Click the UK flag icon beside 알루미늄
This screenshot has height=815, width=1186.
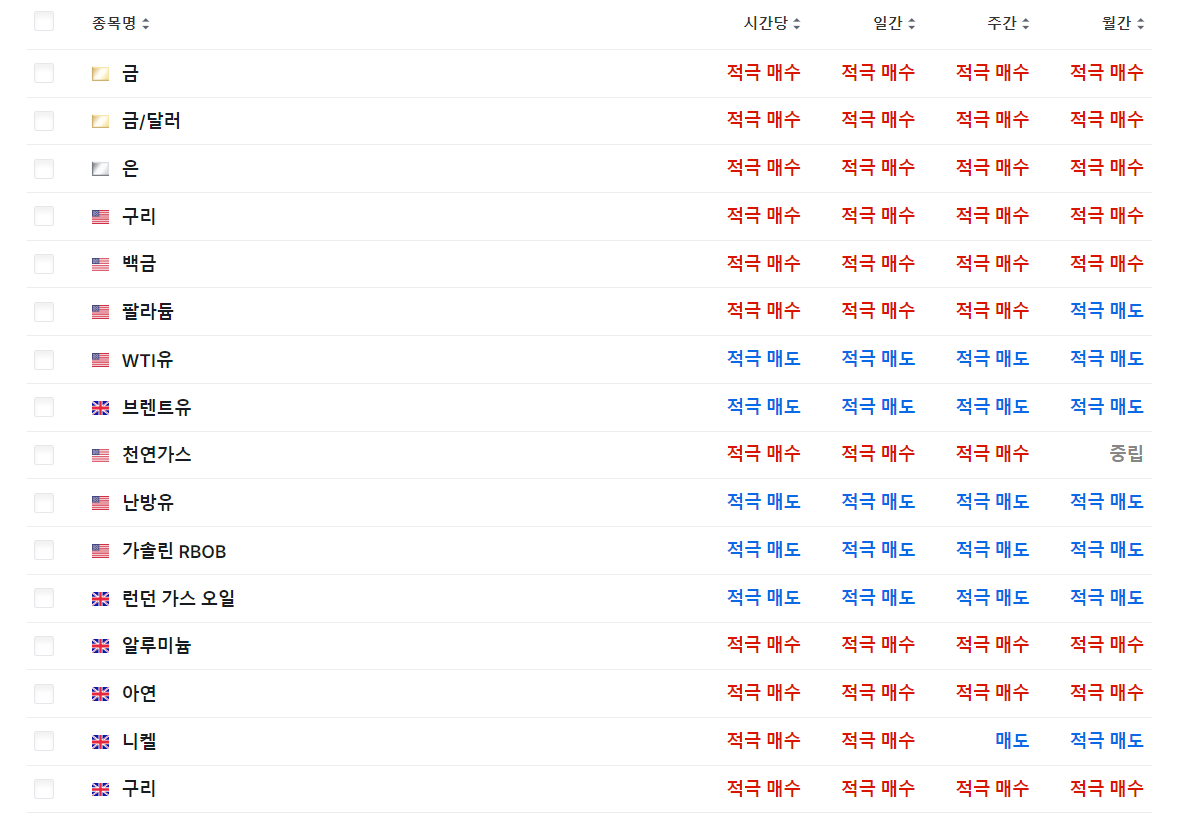click(x=100, y=646)
